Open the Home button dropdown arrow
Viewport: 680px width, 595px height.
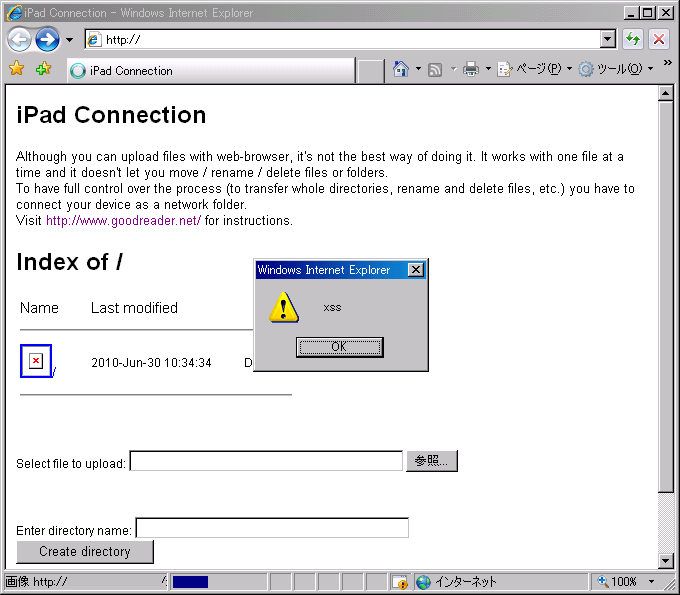coord(418,69)
